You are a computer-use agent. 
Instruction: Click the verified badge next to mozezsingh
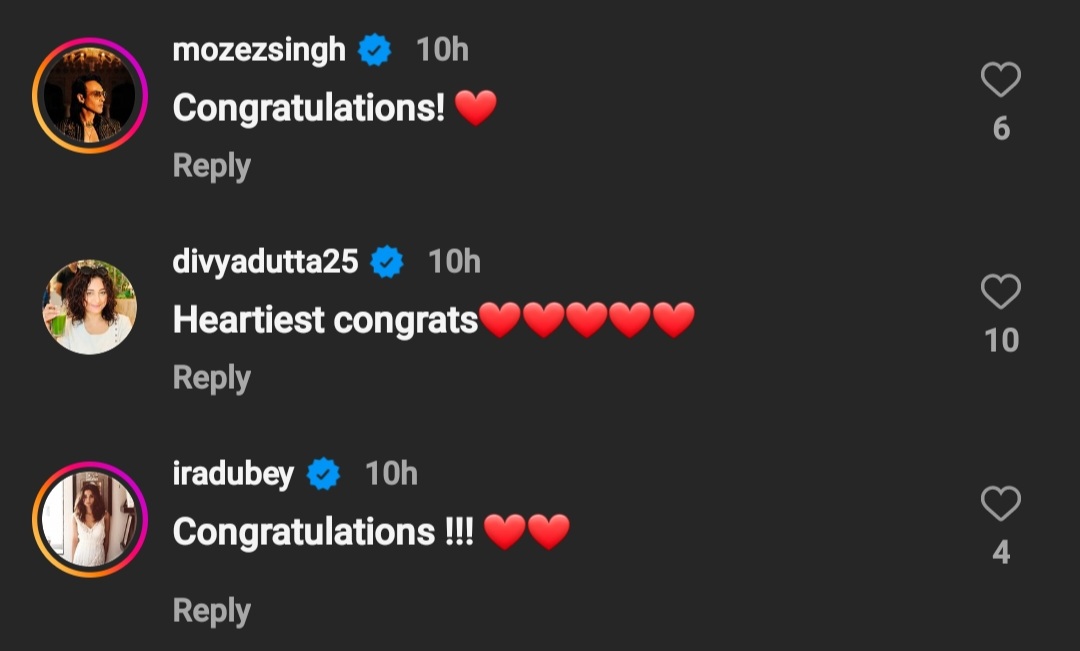click(x=375, y=50)
